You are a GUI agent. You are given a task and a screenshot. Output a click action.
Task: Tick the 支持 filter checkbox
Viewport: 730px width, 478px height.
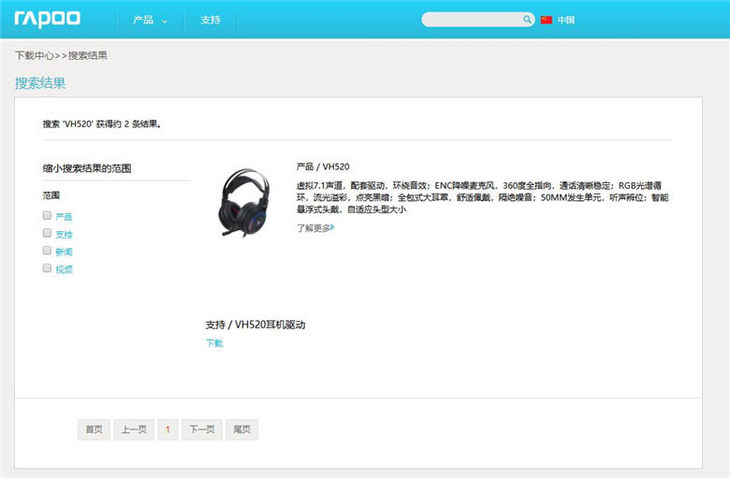coord(47,233)
